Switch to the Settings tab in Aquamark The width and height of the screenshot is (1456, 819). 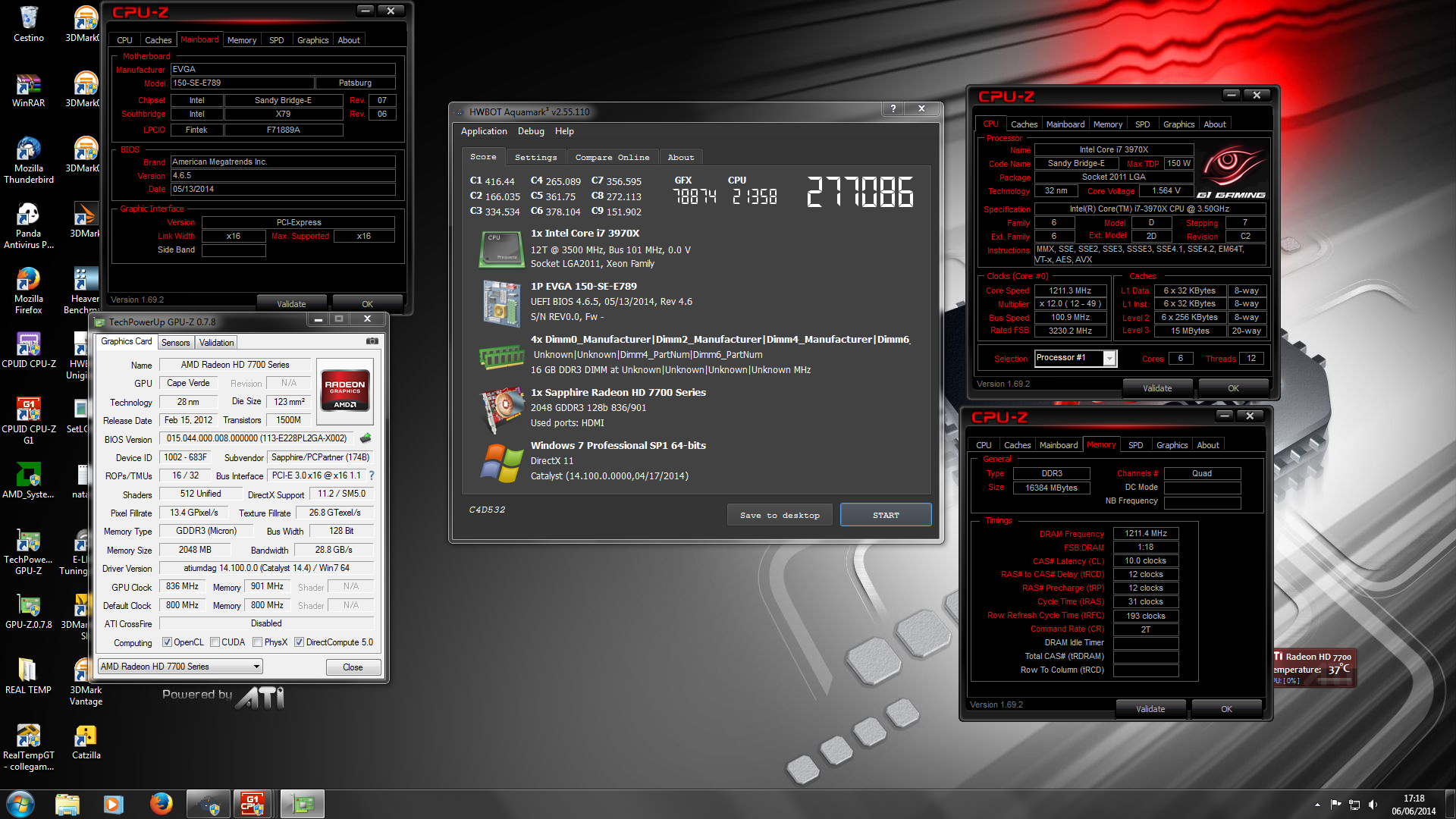535,158
